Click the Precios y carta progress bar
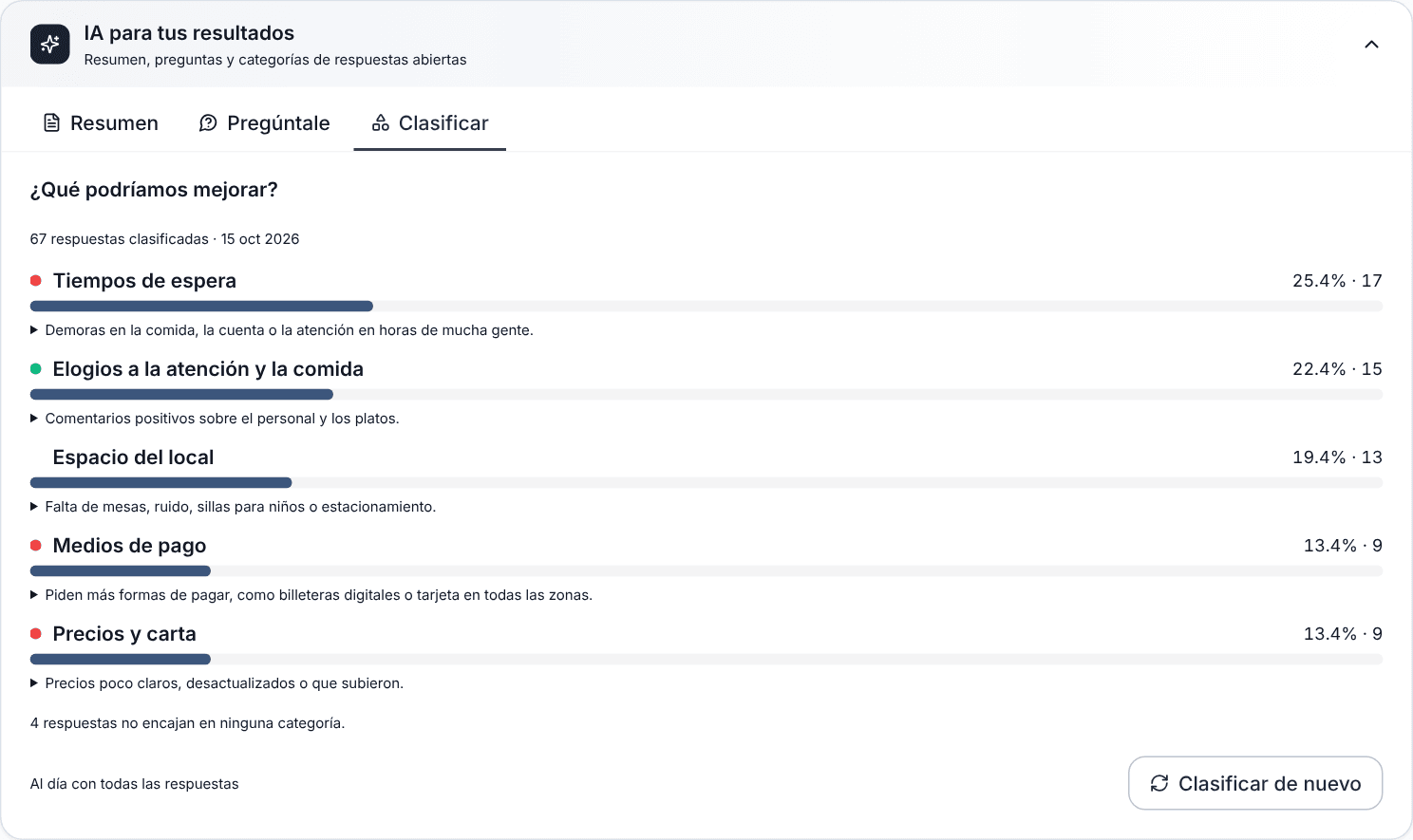 point(706,660)
